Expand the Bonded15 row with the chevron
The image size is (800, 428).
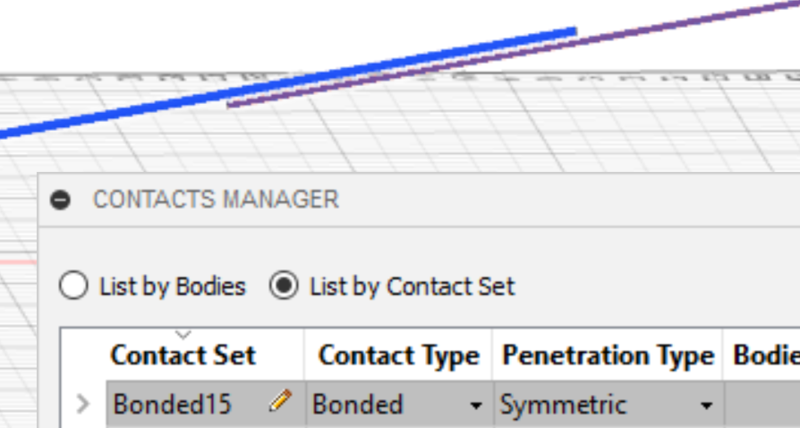(83, 404)
